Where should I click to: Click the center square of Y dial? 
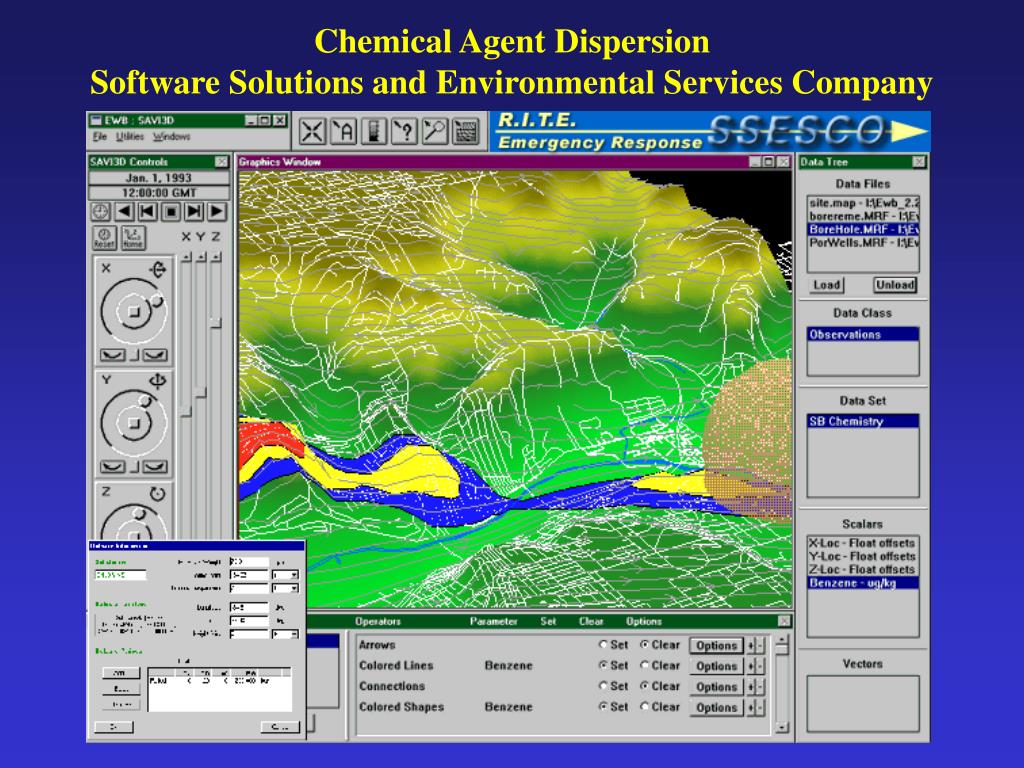point(134,424)
